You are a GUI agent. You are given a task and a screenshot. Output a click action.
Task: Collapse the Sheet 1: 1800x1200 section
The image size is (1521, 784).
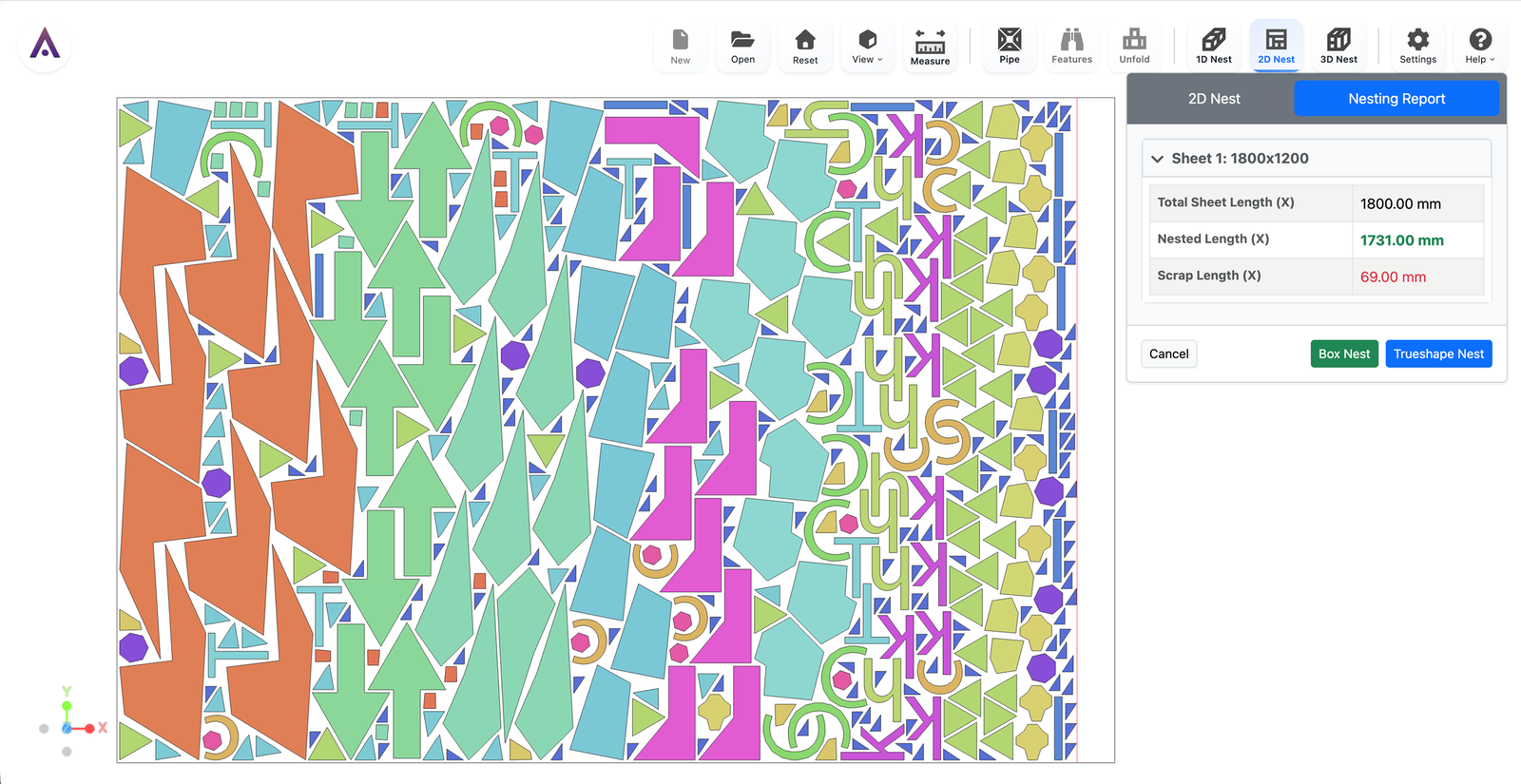coord(1316,159)
